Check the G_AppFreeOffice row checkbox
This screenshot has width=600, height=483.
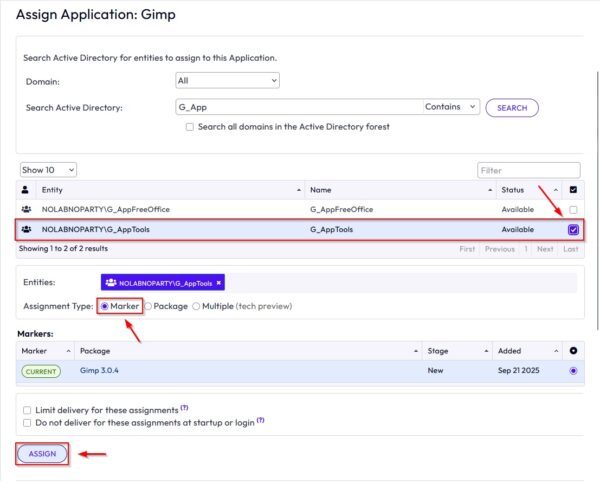[x=573, y=210]
